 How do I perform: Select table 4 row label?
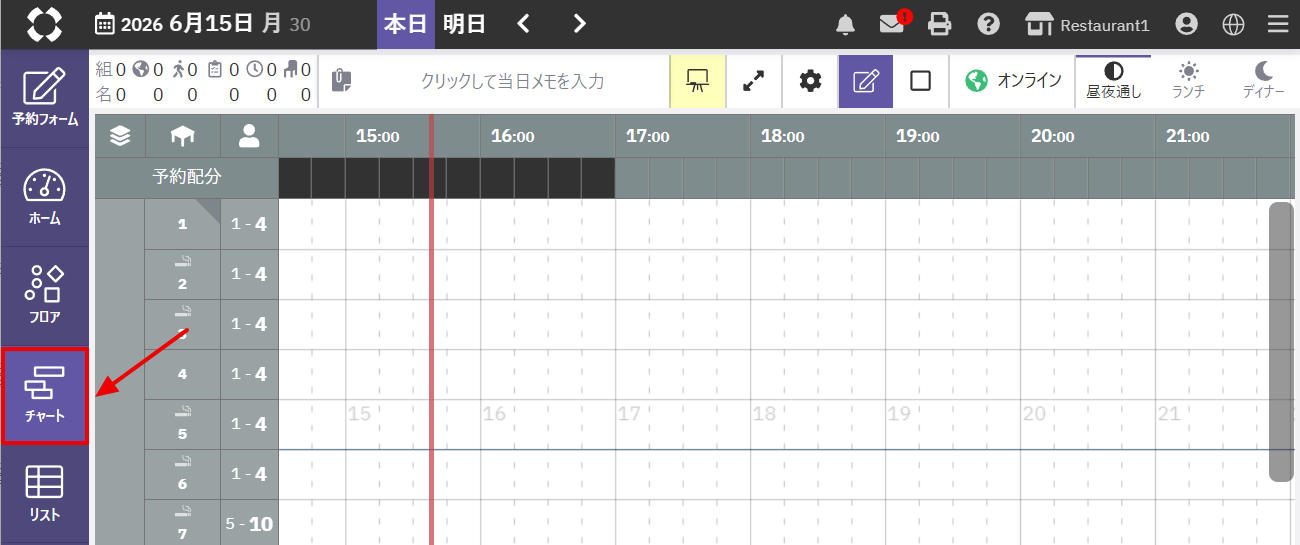182,374
